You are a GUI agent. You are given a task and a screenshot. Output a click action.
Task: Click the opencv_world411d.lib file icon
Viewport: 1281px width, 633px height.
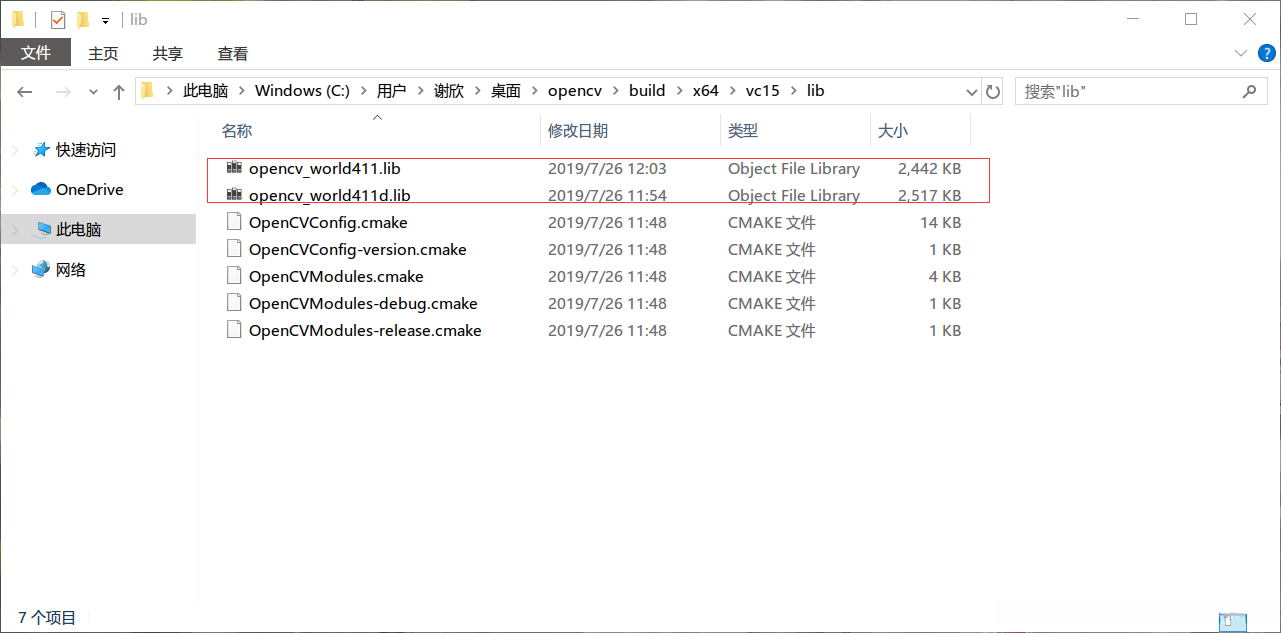point(234,195)
